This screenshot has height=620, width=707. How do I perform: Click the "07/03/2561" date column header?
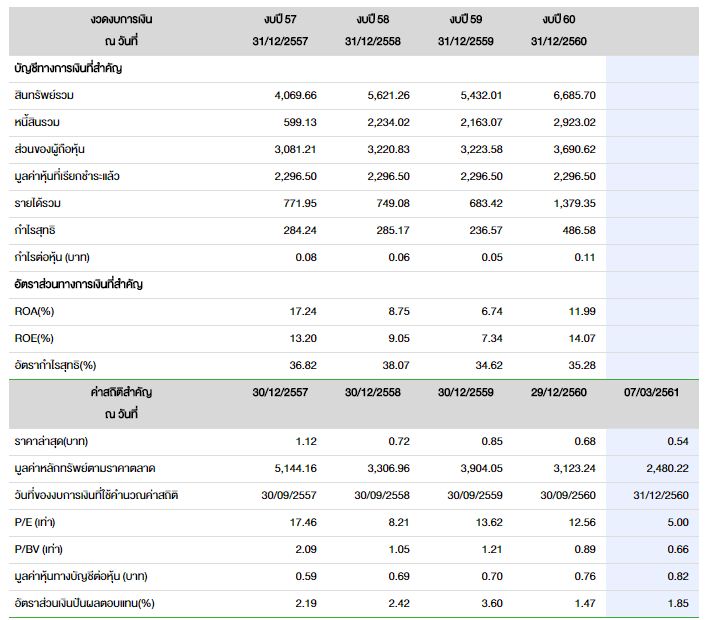[x=651, y=392]
